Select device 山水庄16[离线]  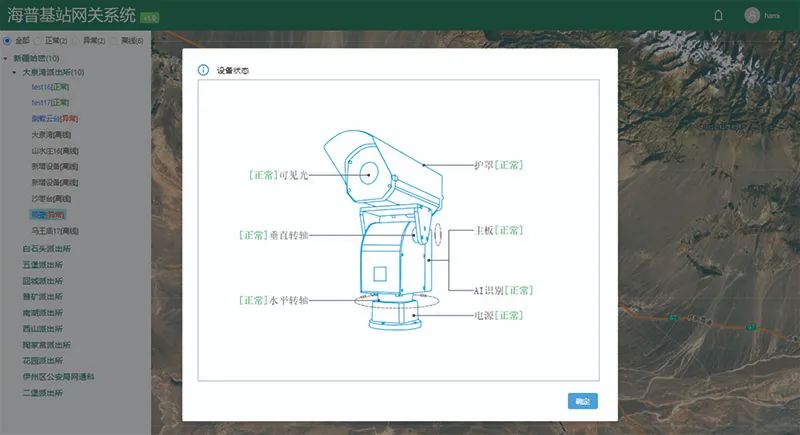click(55, 151)
